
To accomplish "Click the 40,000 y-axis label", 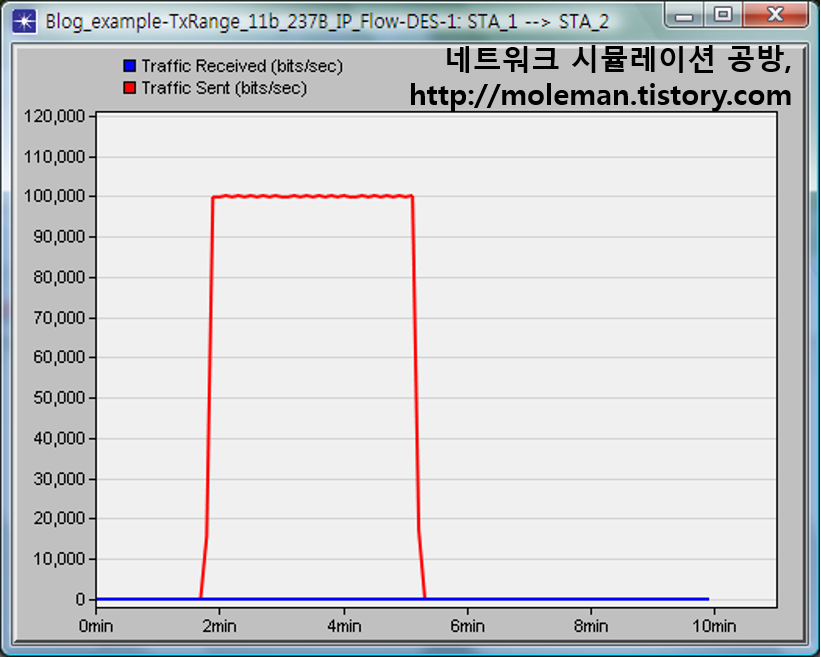I will (x=59, y=438).
